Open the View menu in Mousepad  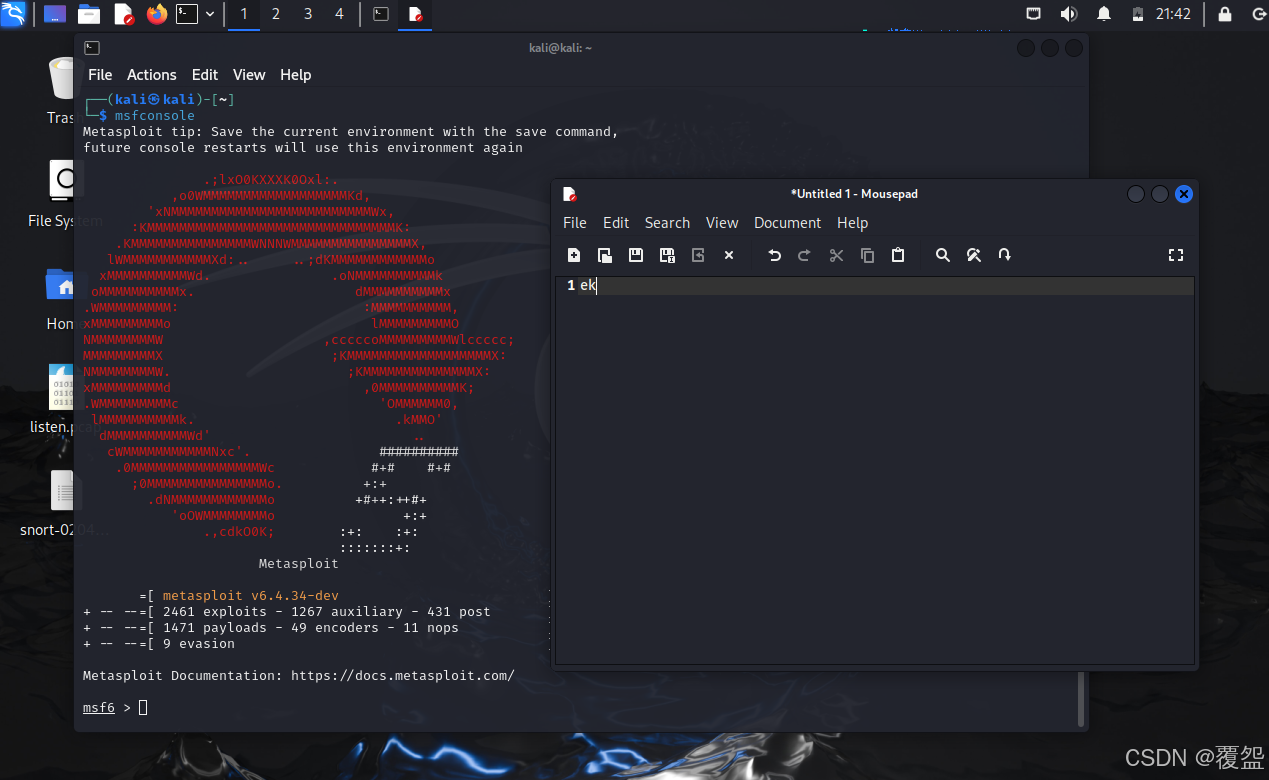[722, 223]
